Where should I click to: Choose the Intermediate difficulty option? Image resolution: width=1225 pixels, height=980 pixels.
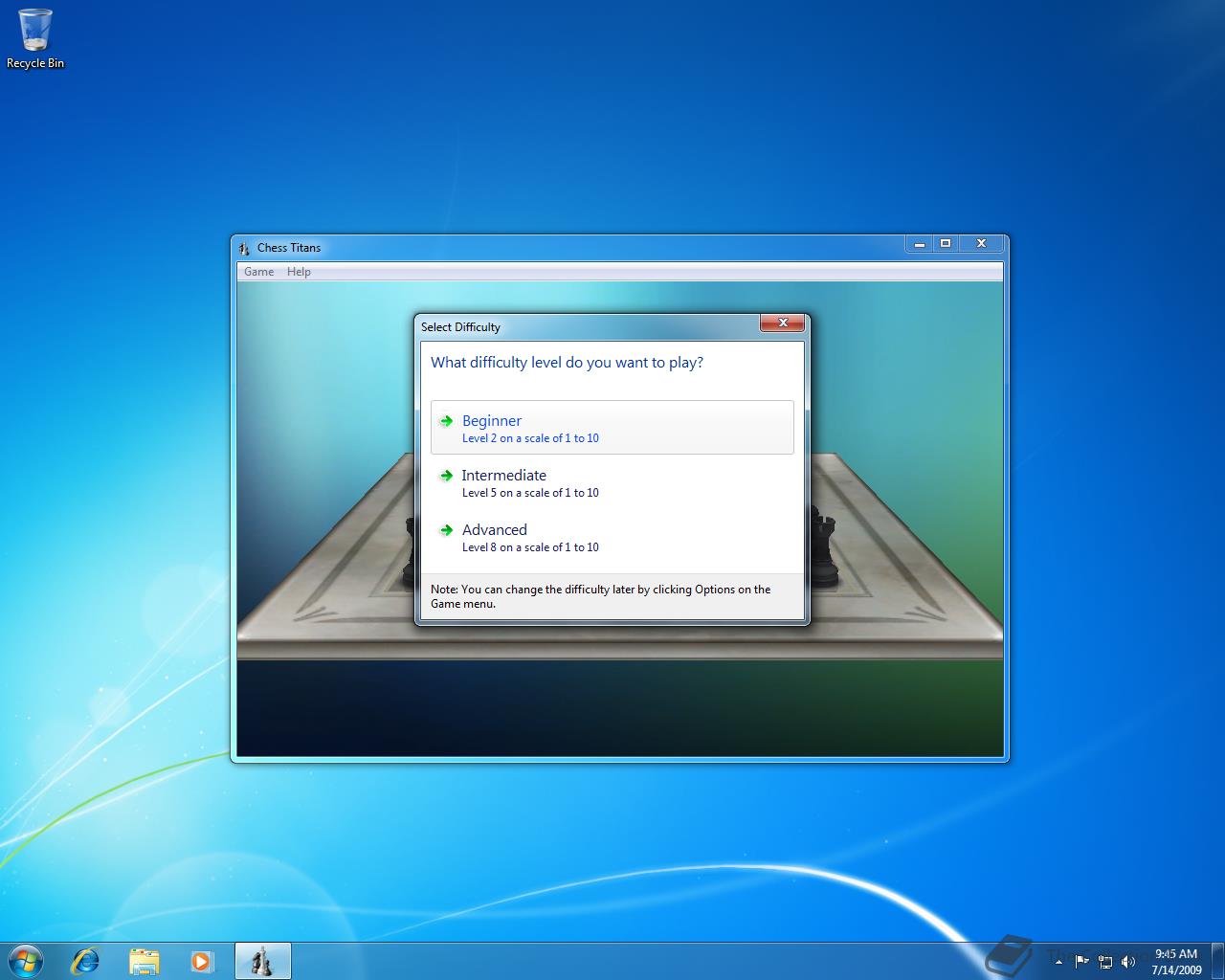[612, 482]
